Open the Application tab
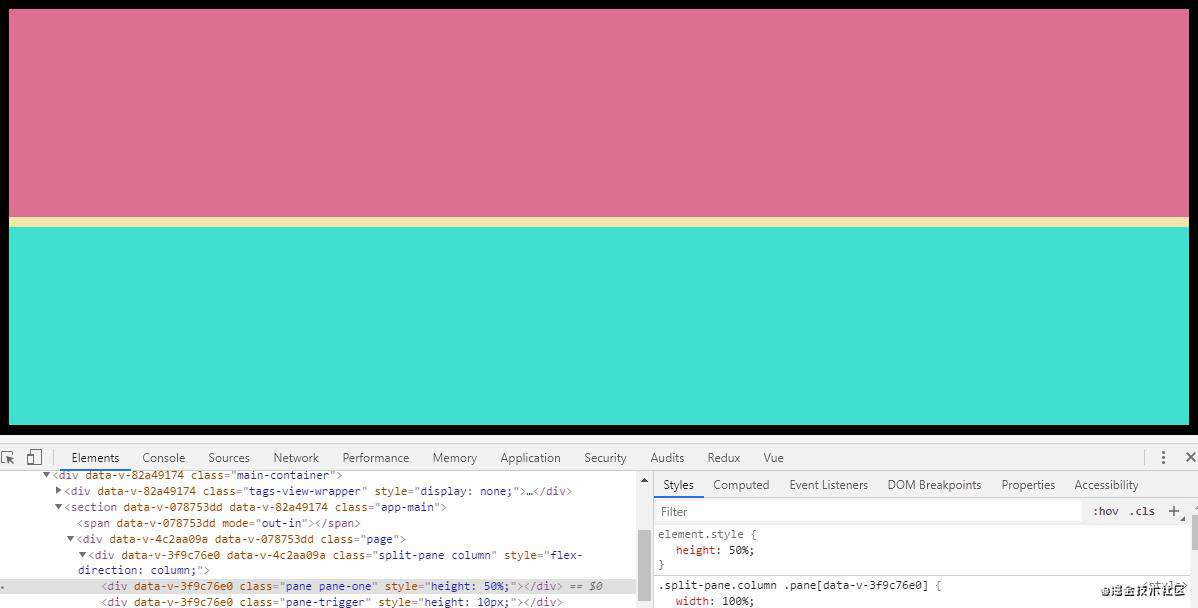The height and width of the screenshot is (608, 1198). click(x=530, y=458)
